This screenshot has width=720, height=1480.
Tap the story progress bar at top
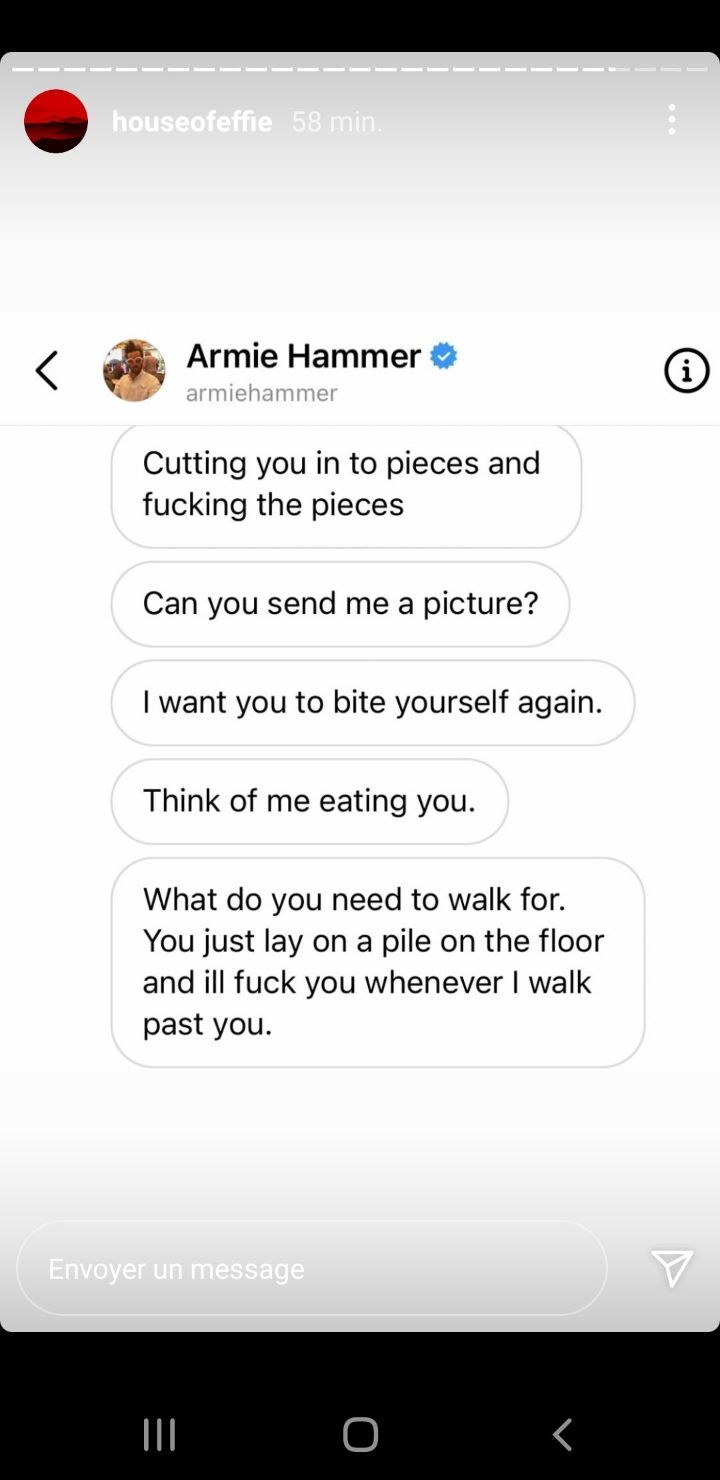point(360,69)
